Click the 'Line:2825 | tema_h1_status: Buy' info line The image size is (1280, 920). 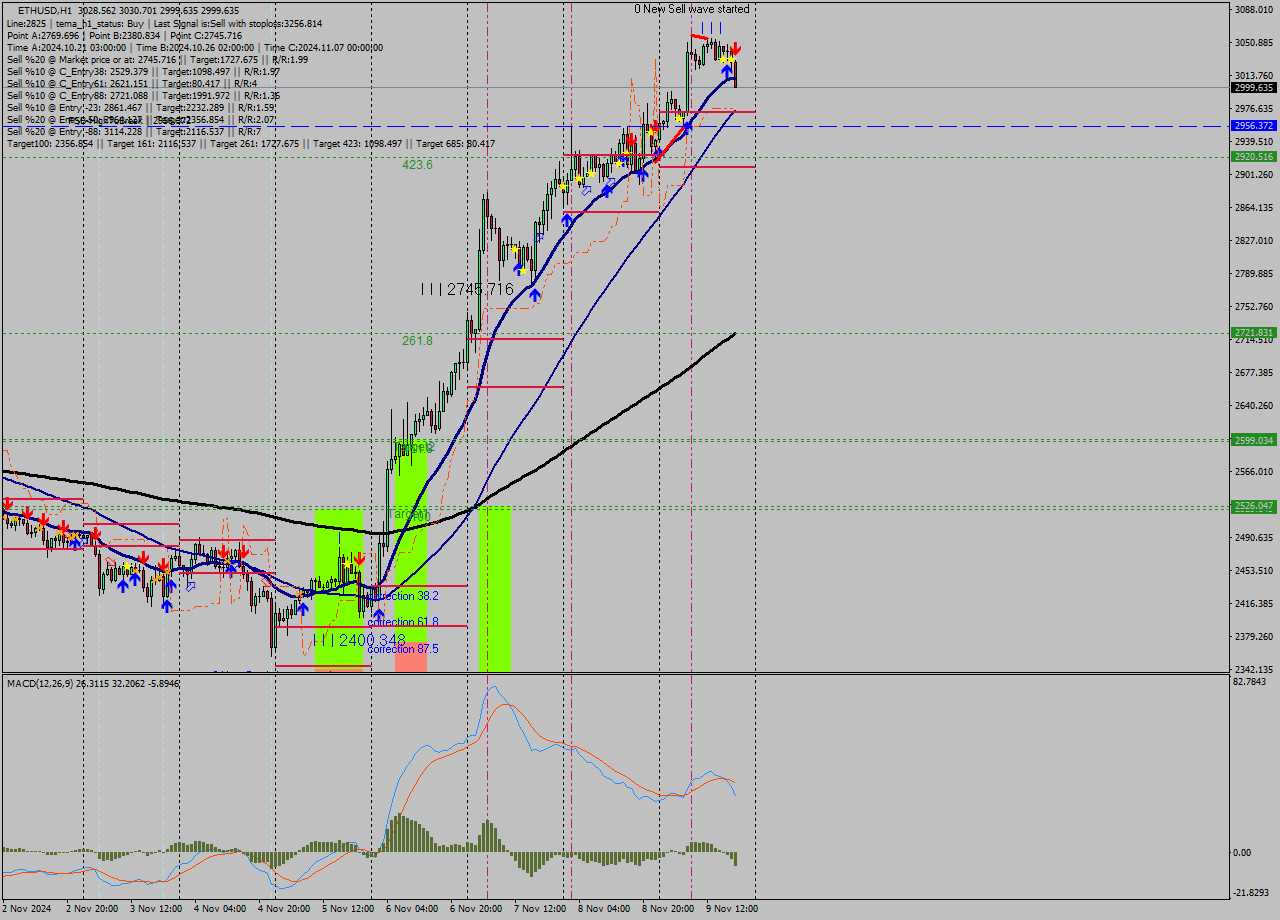[x=164, y=23]
